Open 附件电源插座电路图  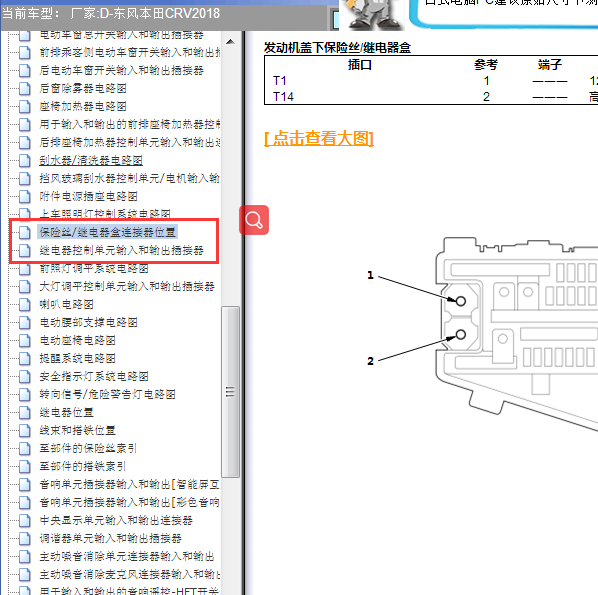pyautogui.click(x=88, y=196)
